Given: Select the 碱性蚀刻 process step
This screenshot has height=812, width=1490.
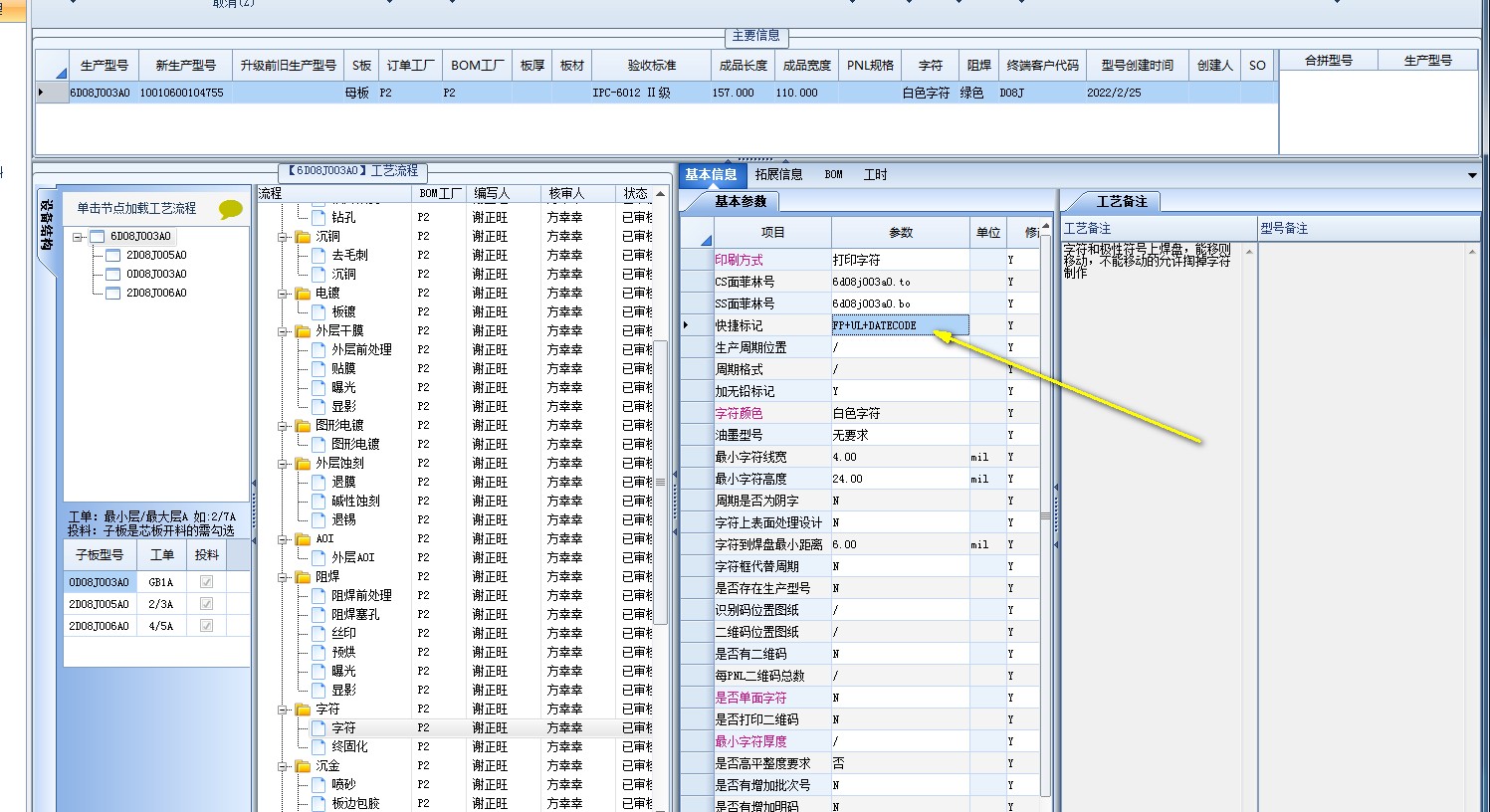Looking at the screenshot, I should 355,502.
